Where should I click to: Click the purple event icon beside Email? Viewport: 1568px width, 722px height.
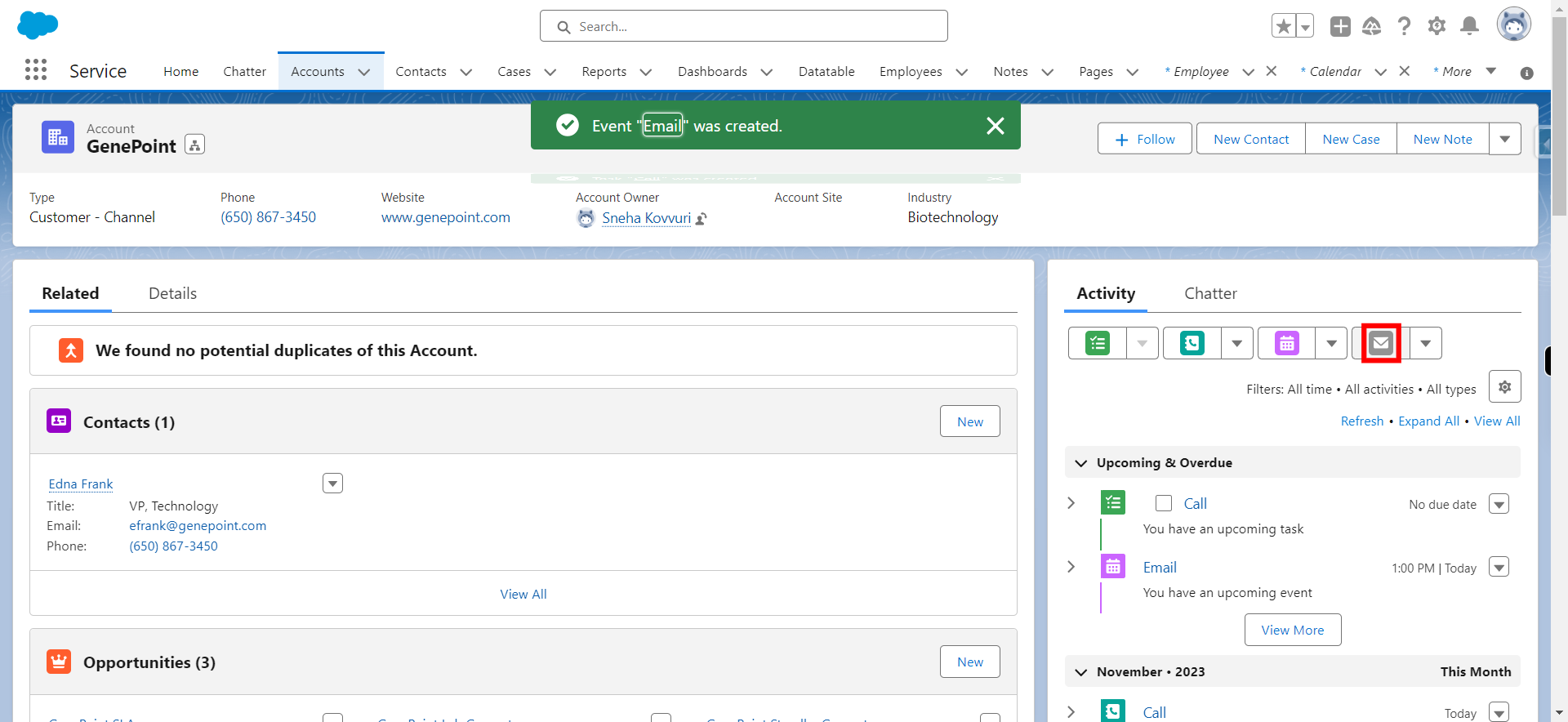[1113, 567]
